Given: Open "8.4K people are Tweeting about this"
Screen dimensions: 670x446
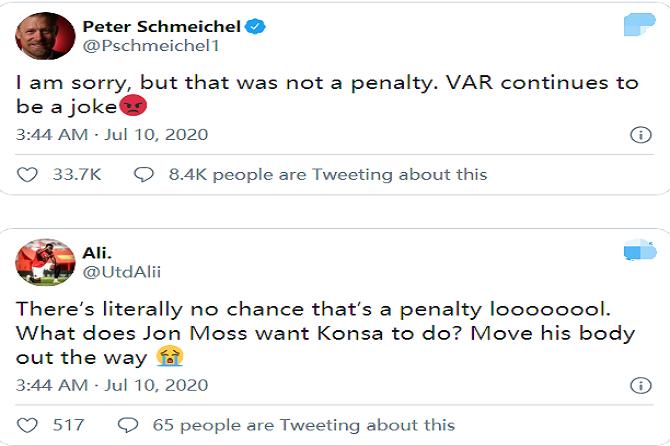Looking at the screenshot, I should point(328,175).
